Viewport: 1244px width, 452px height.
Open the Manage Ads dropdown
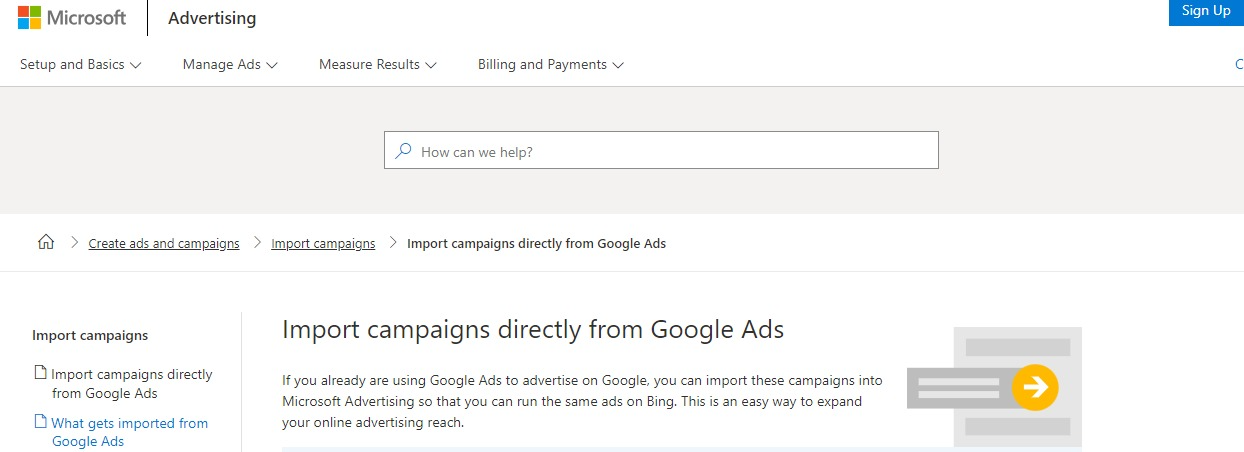230,65
